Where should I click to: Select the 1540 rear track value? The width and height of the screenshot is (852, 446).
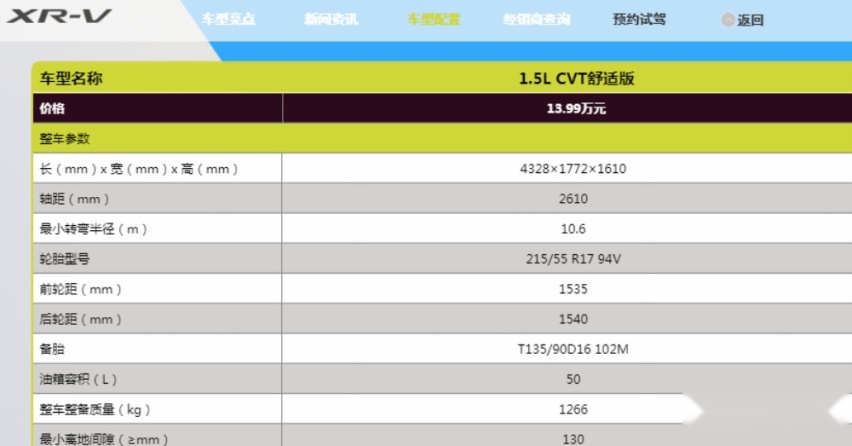click(573, 319)
